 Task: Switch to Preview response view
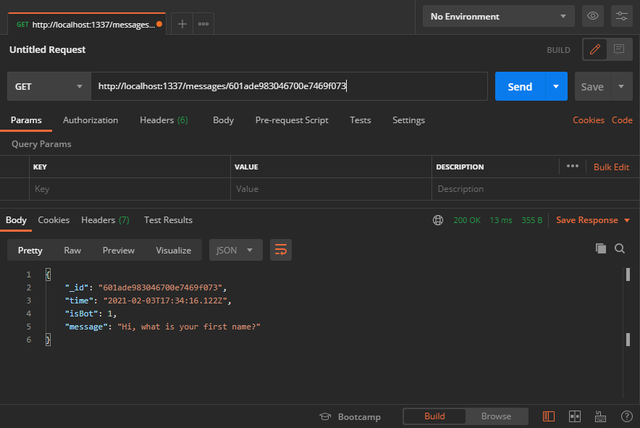[x=118, y=250]
